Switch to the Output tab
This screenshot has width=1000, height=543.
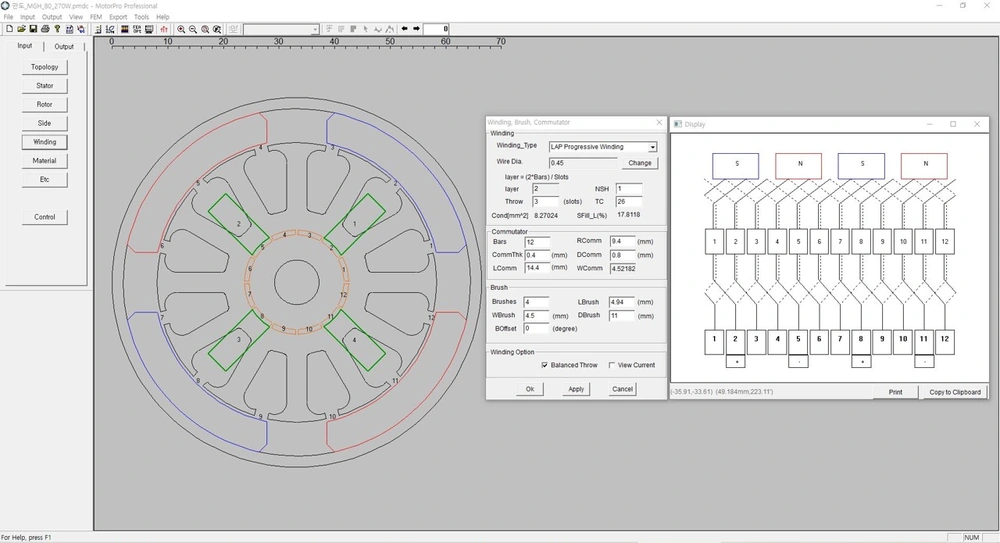pyautogui.click(x=64, y=47)
